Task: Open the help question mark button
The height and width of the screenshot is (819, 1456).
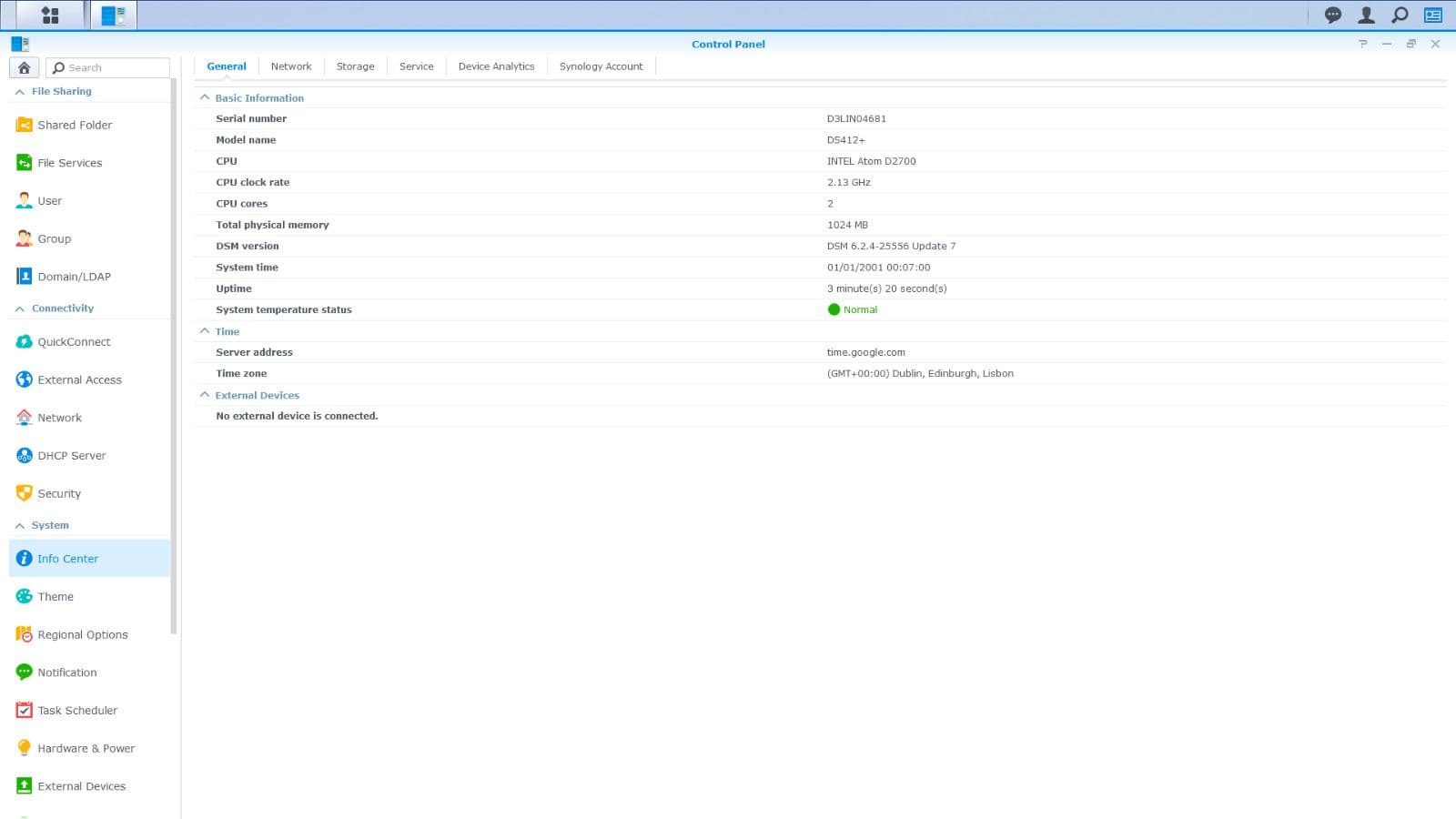Action: 1362,43
